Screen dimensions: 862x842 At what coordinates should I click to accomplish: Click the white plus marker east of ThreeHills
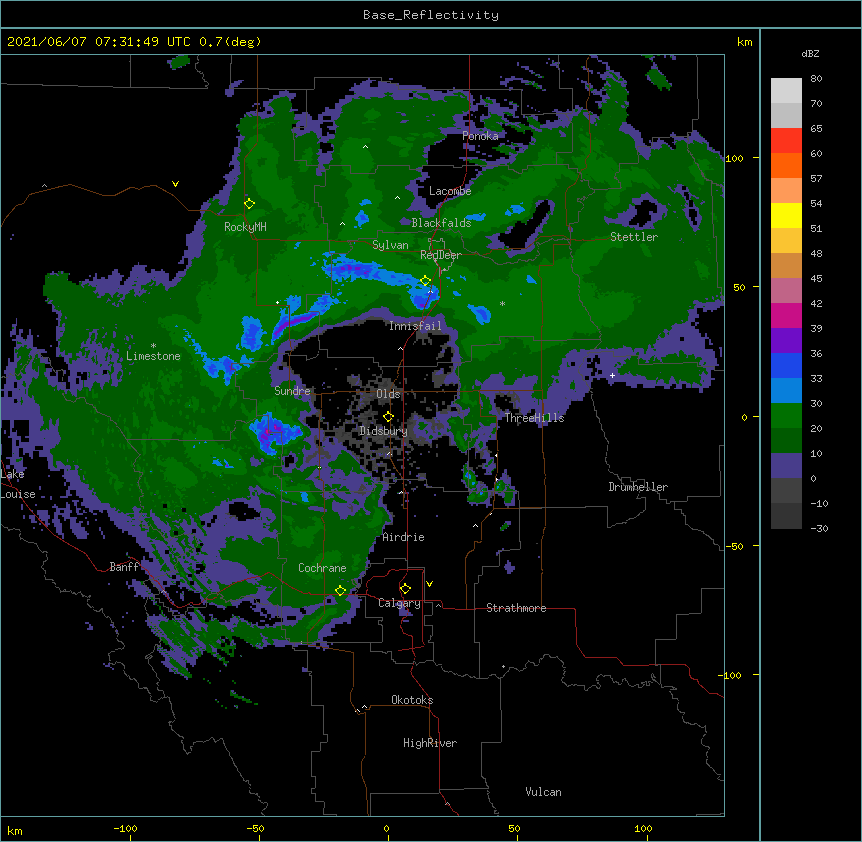coord(612,375)
